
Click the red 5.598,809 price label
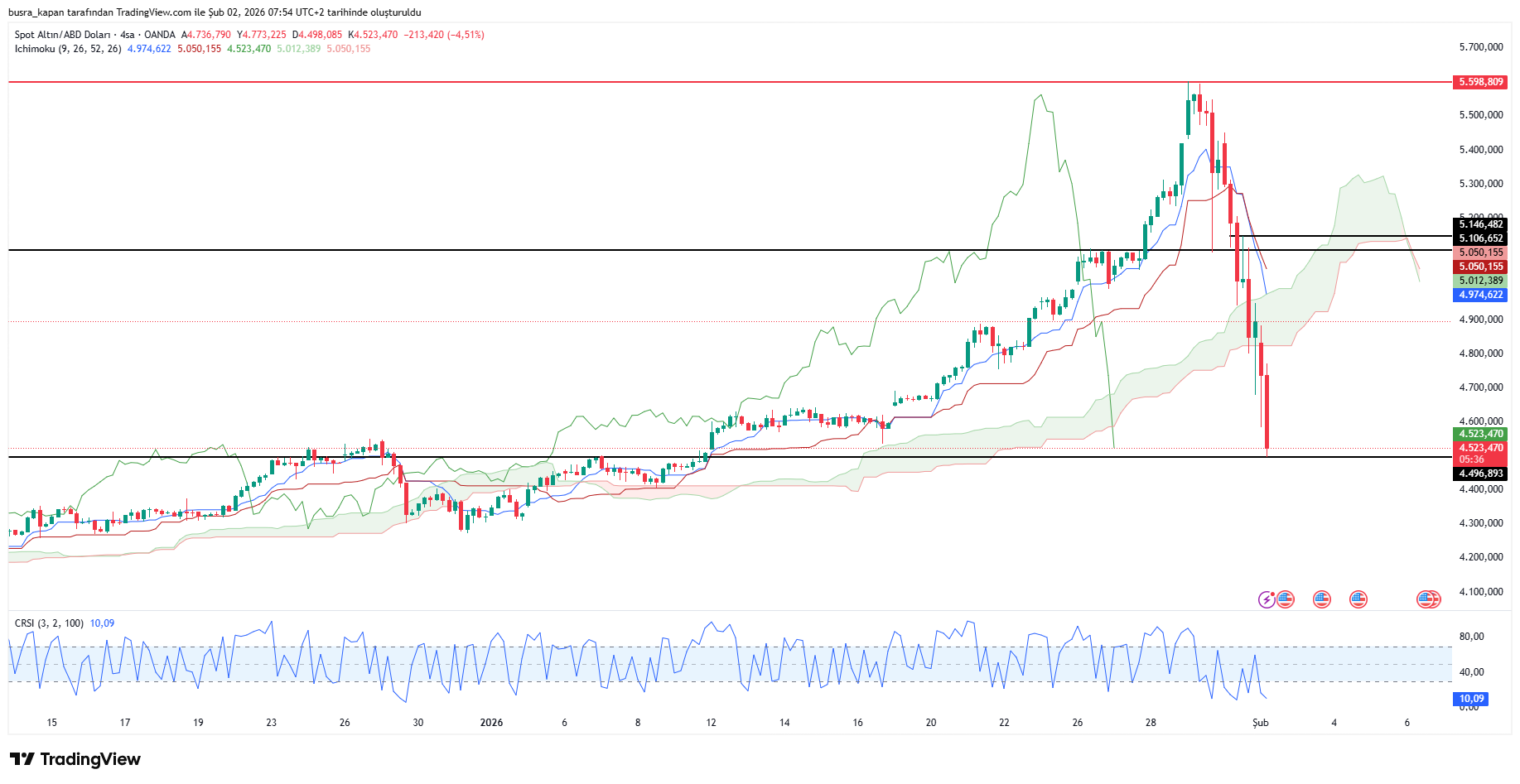click(x=1480, y=82)
